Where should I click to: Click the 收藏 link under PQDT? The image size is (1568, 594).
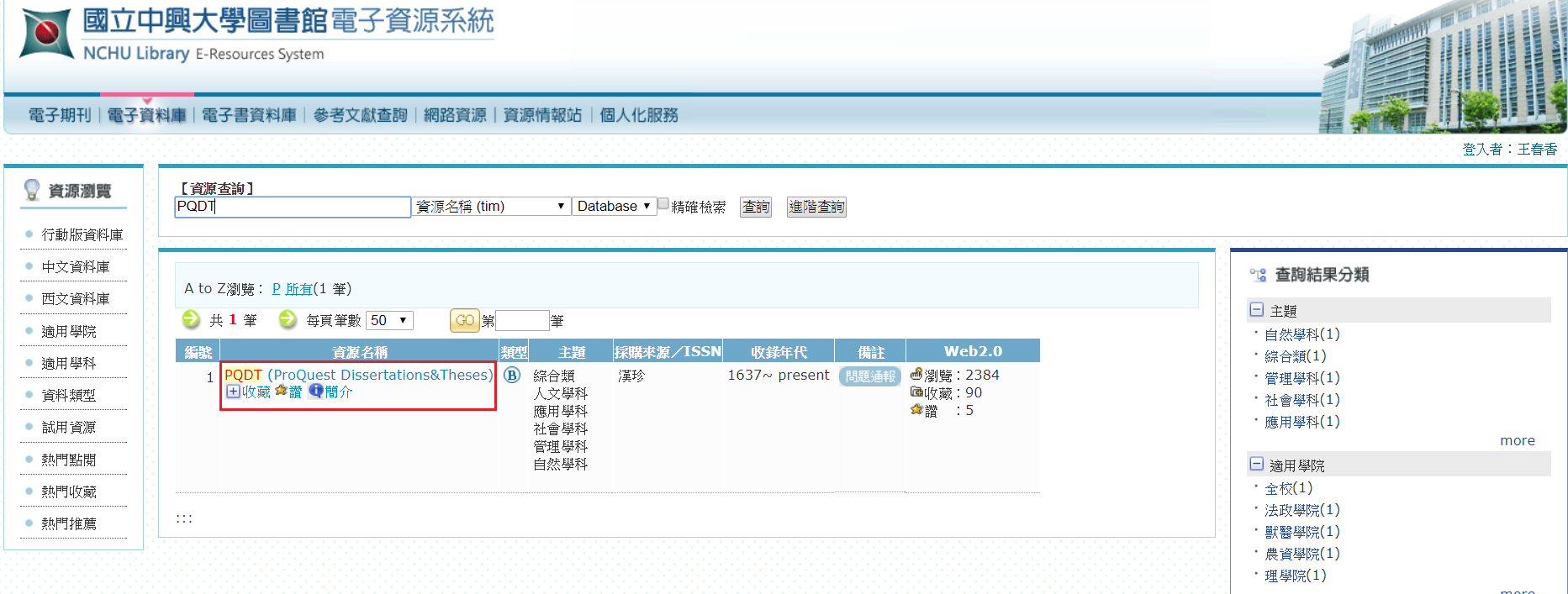coord(256,392)
